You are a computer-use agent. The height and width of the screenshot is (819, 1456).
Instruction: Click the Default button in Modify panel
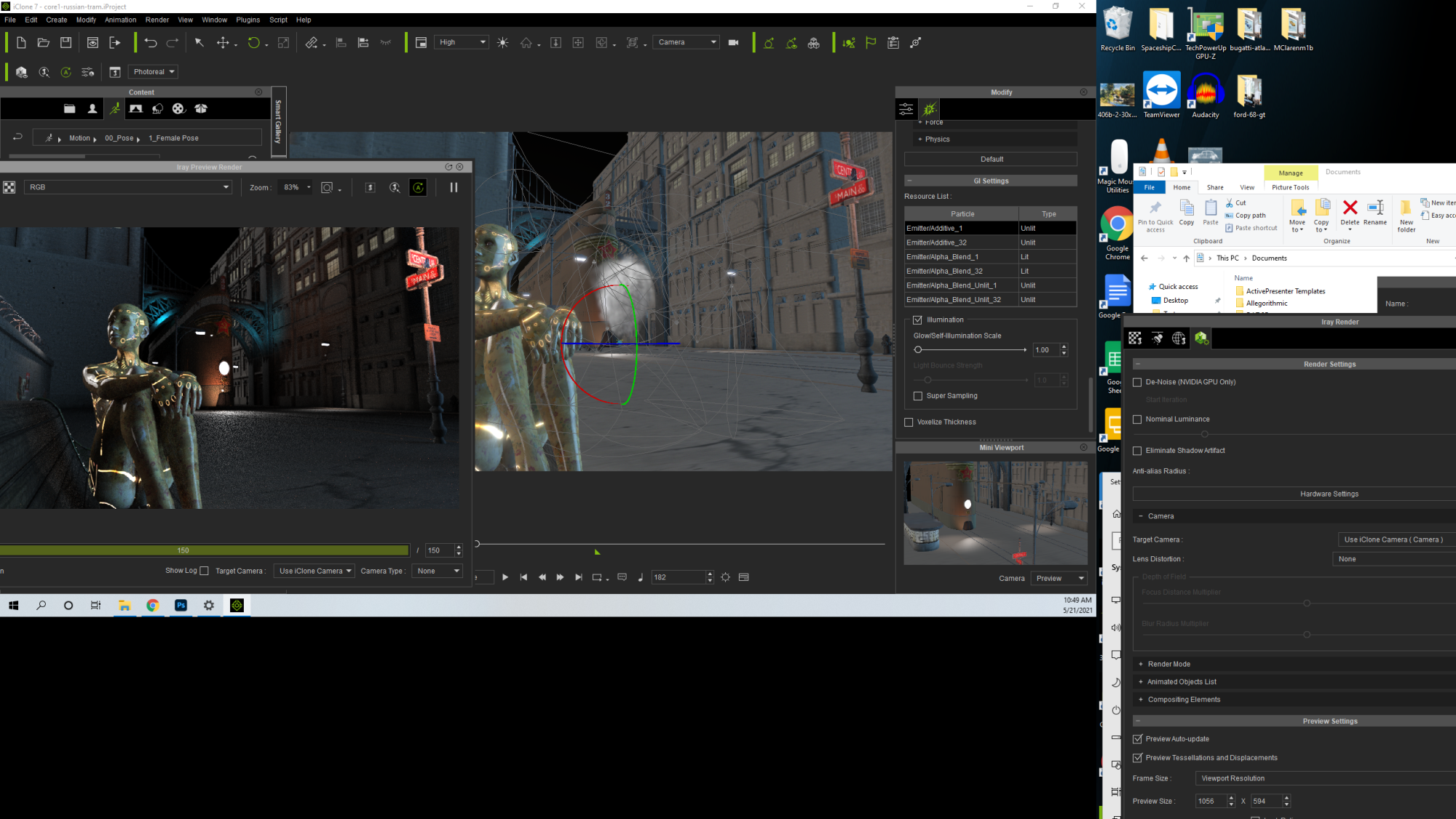991,159
